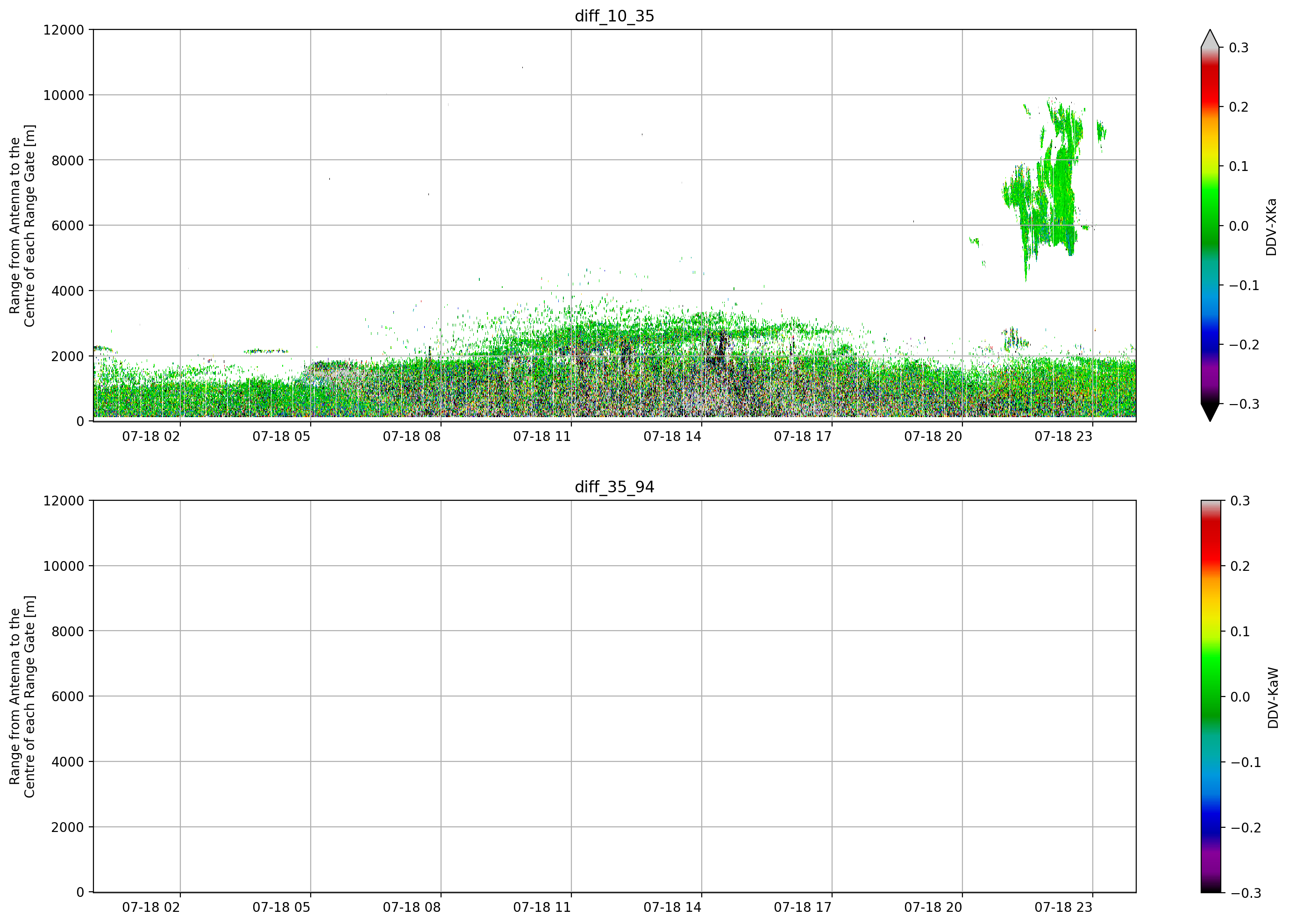Click the '07-18 20' tick label under the bottom plot
The width and height of the screenshot is (1289, 924).
(933, 907)
